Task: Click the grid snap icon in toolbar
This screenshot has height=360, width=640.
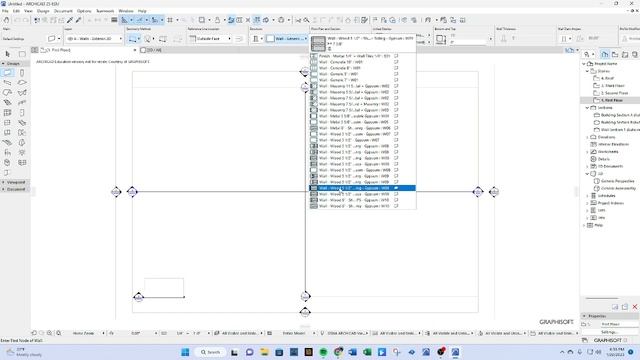Action: coord(170,20)
